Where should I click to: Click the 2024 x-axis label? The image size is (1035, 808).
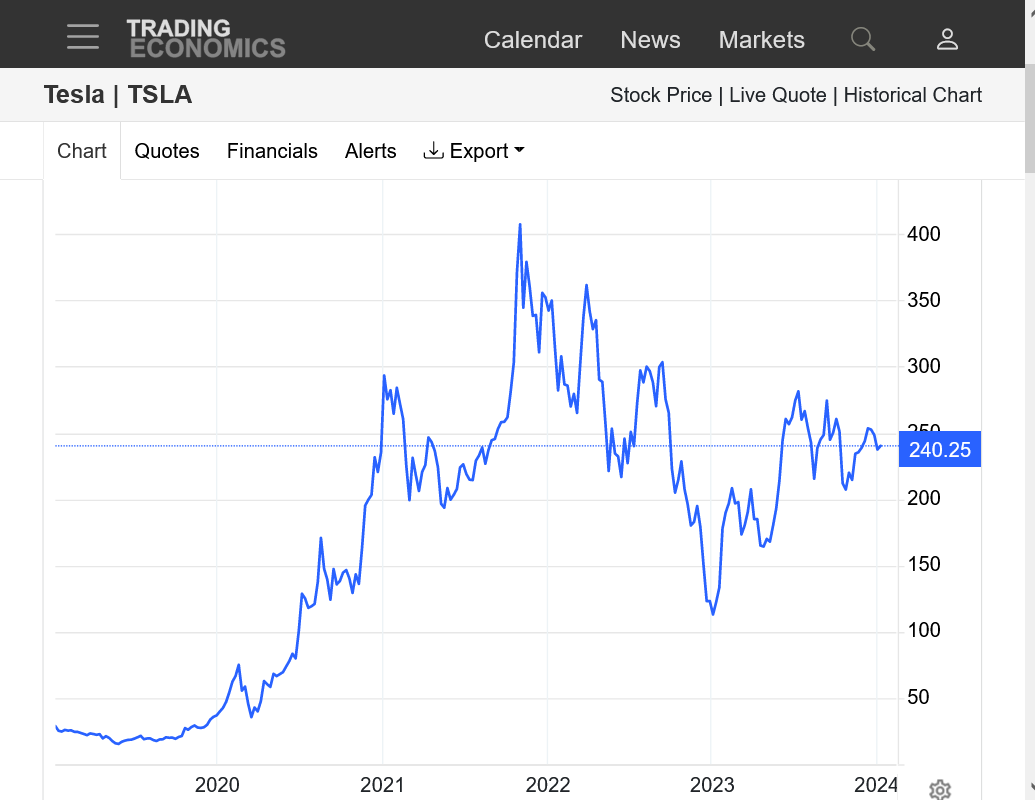pos(876,785)
